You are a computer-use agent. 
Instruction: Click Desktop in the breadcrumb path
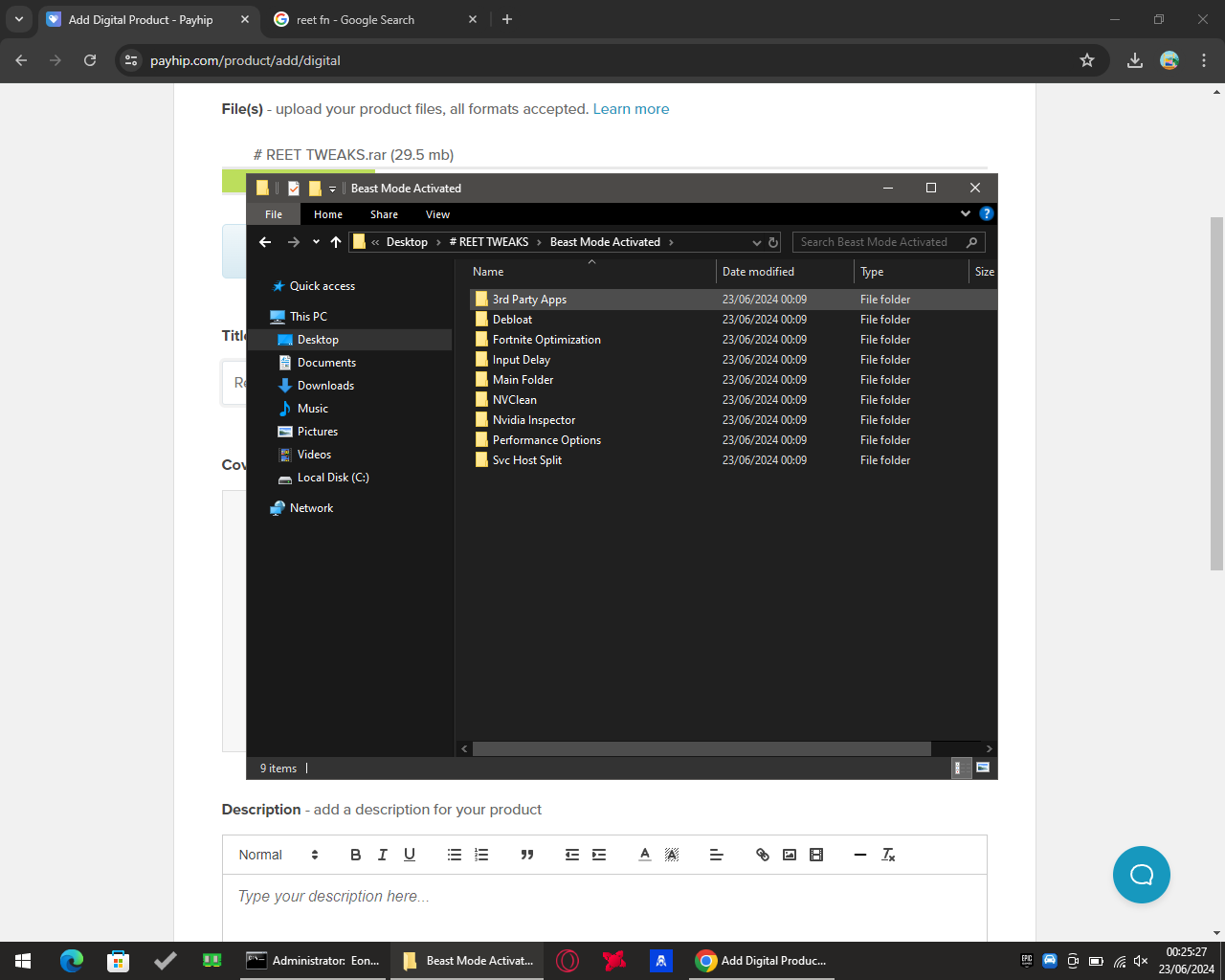[x=407, y=242]
